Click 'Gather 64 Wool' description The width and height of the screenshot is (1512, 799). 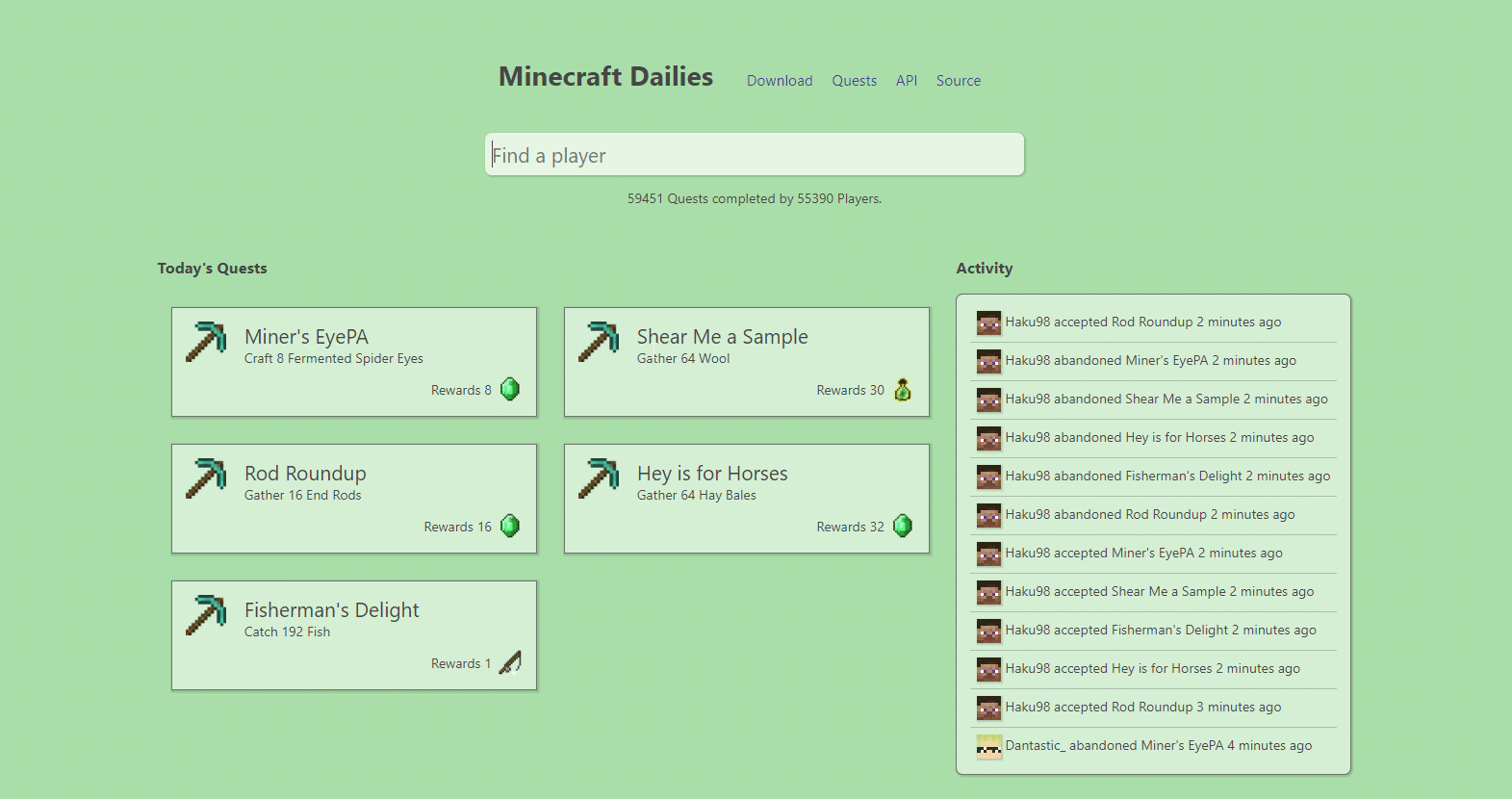pos(683,358)
